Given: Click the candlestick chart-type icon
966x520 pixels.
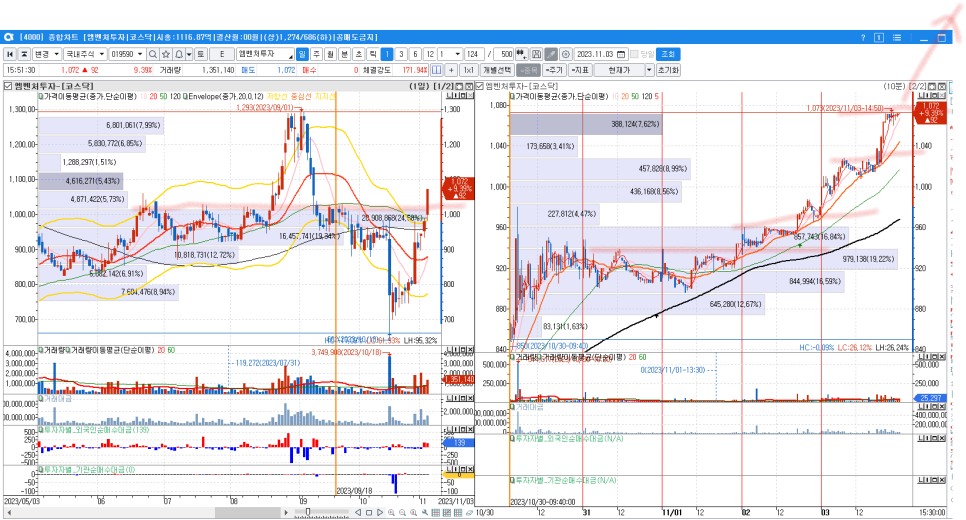Looking at the screenshot, I should pos(521,54).
